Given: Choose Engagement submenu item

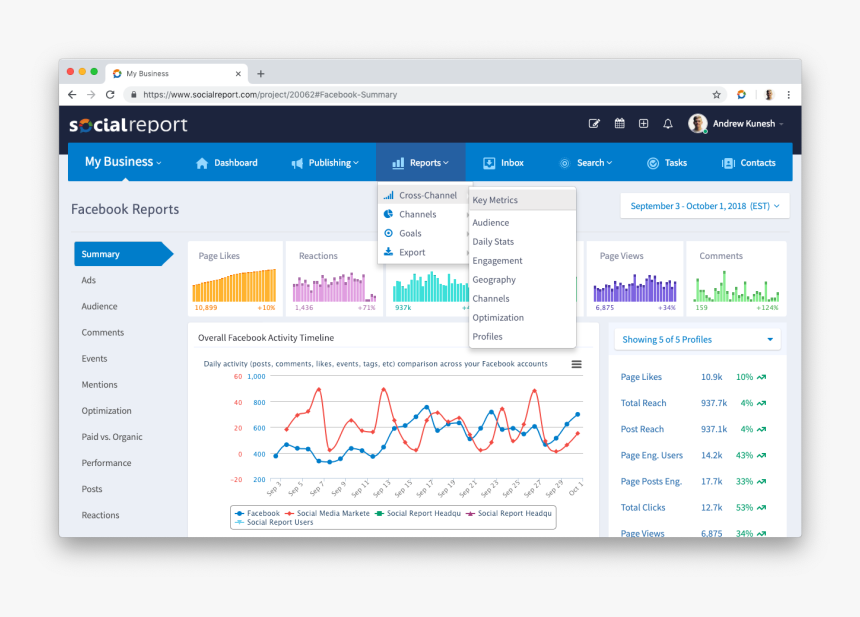Looking at the screenshot, I should click(x=497, y=261).
